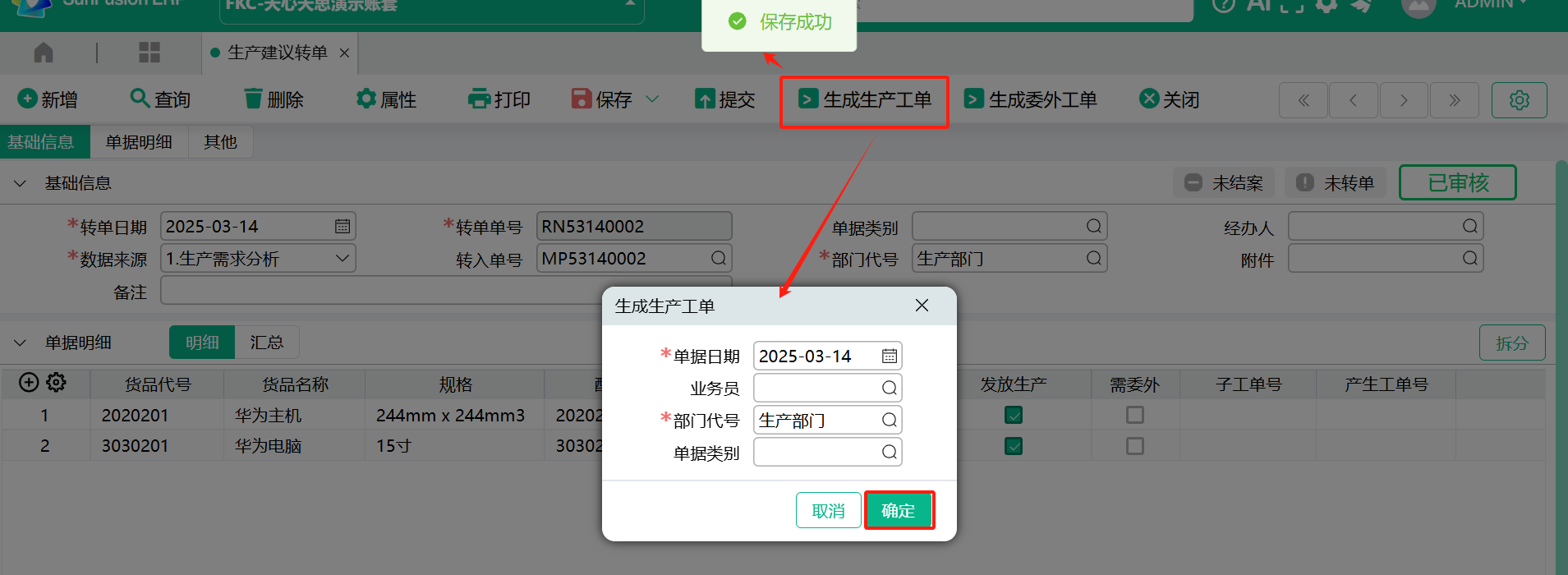
Task: Go to the next record arrow
Action: tap(1404, 100)
